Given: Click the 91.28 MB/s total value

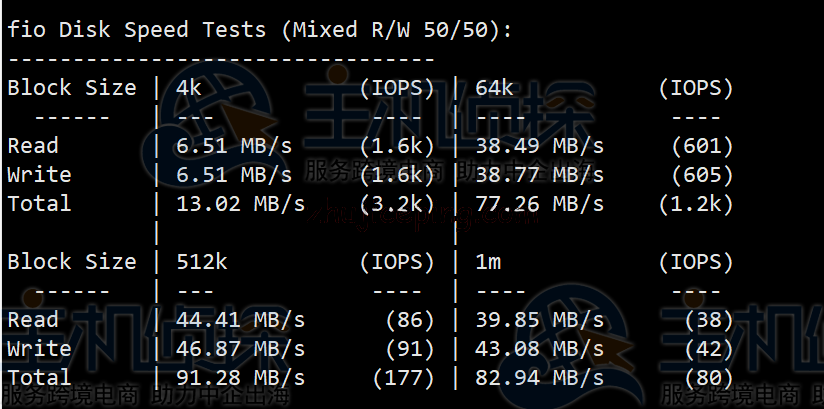Looking at the screenshot, I should coord(241,377).
